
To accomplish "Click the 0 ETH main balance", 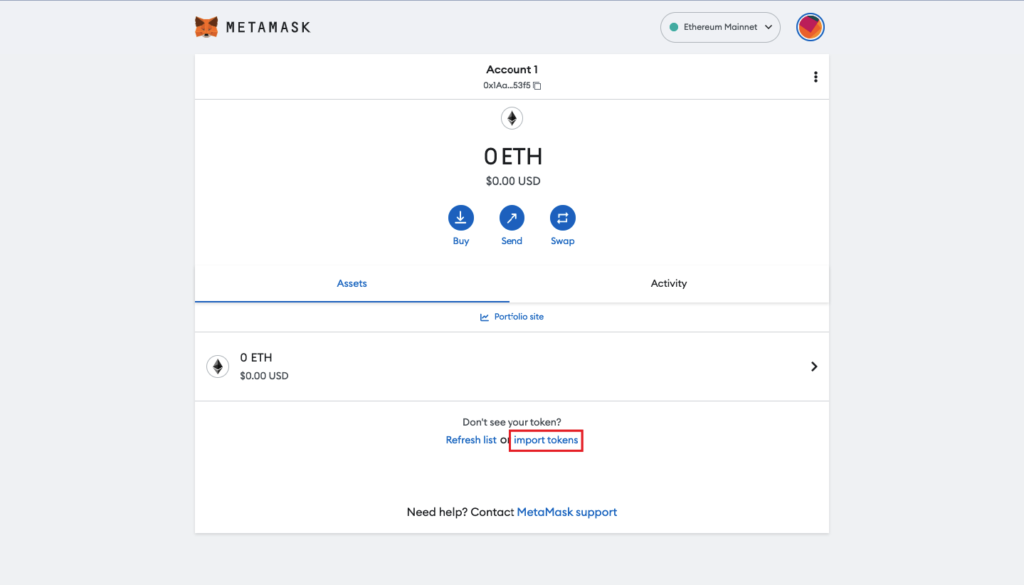I will pos(513,157).
